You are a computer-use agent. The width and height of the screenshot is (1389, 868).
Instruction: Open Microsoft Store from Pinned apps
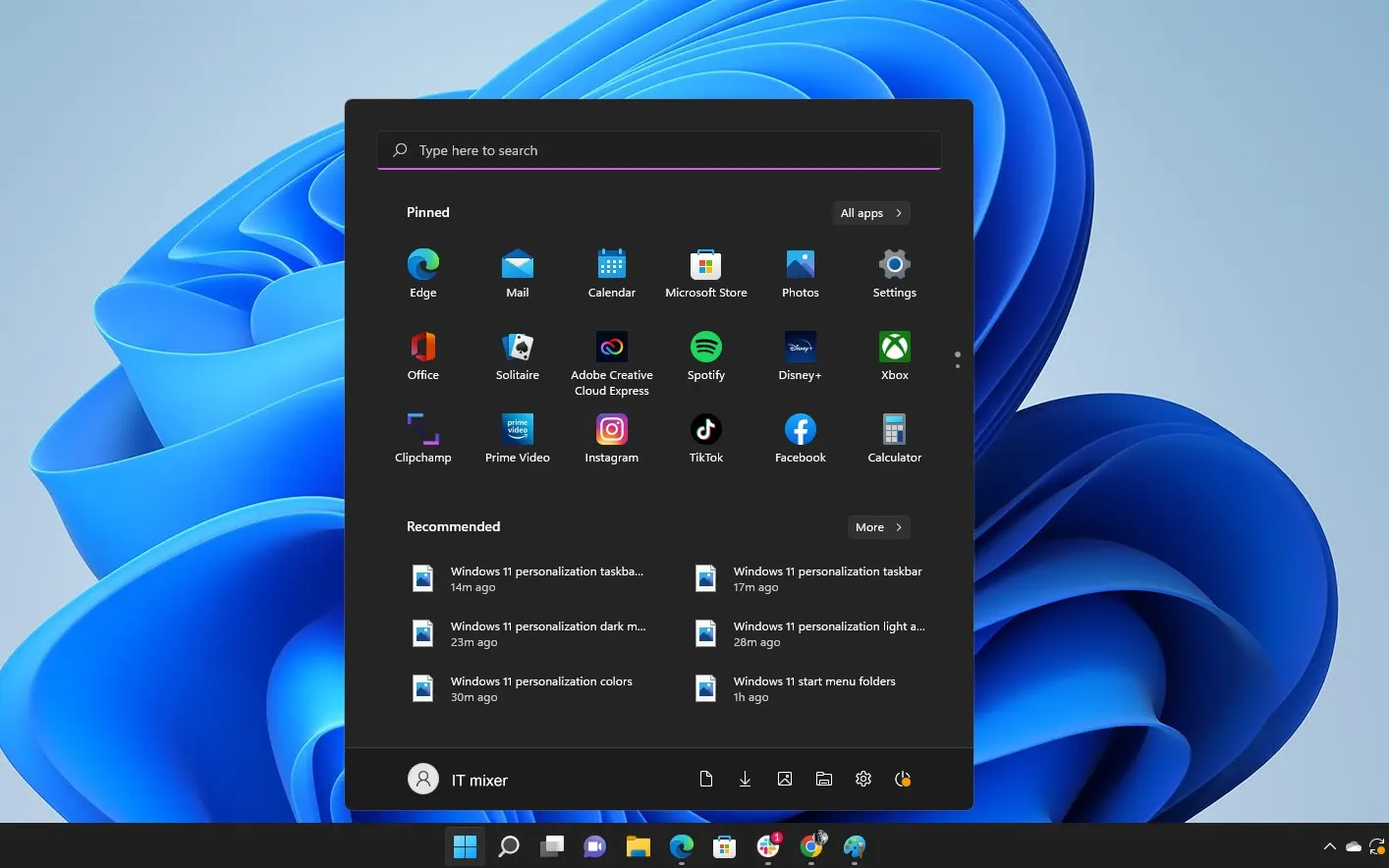pos(705,274)
